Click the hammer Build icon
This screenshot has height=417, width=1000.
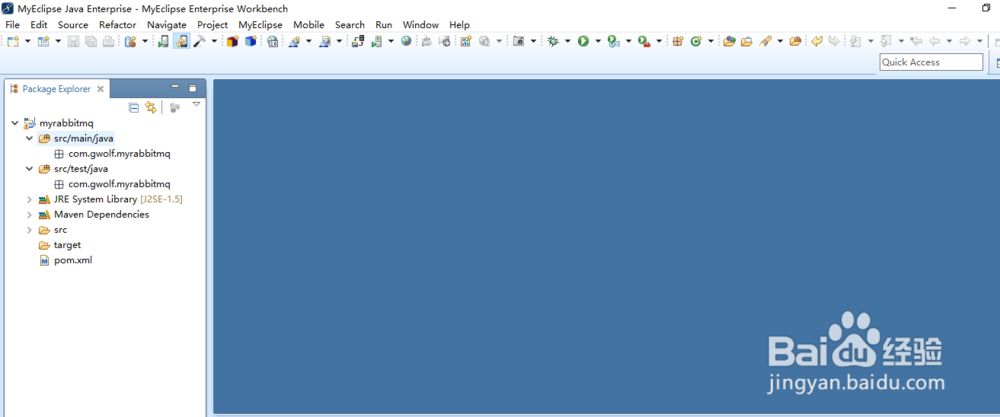click(199, 41)
